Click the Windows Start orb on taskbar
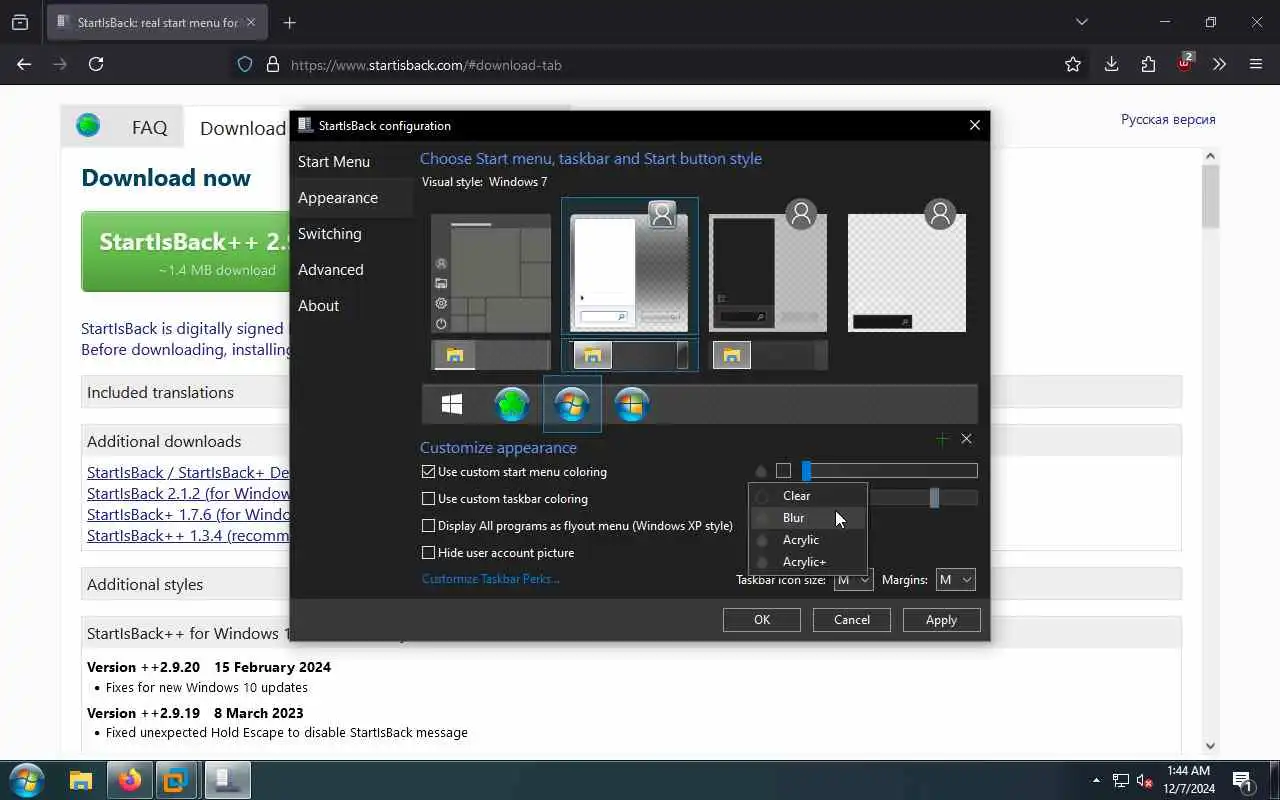Viewport: 1280px width, 800px height. (x=27, y=780)
